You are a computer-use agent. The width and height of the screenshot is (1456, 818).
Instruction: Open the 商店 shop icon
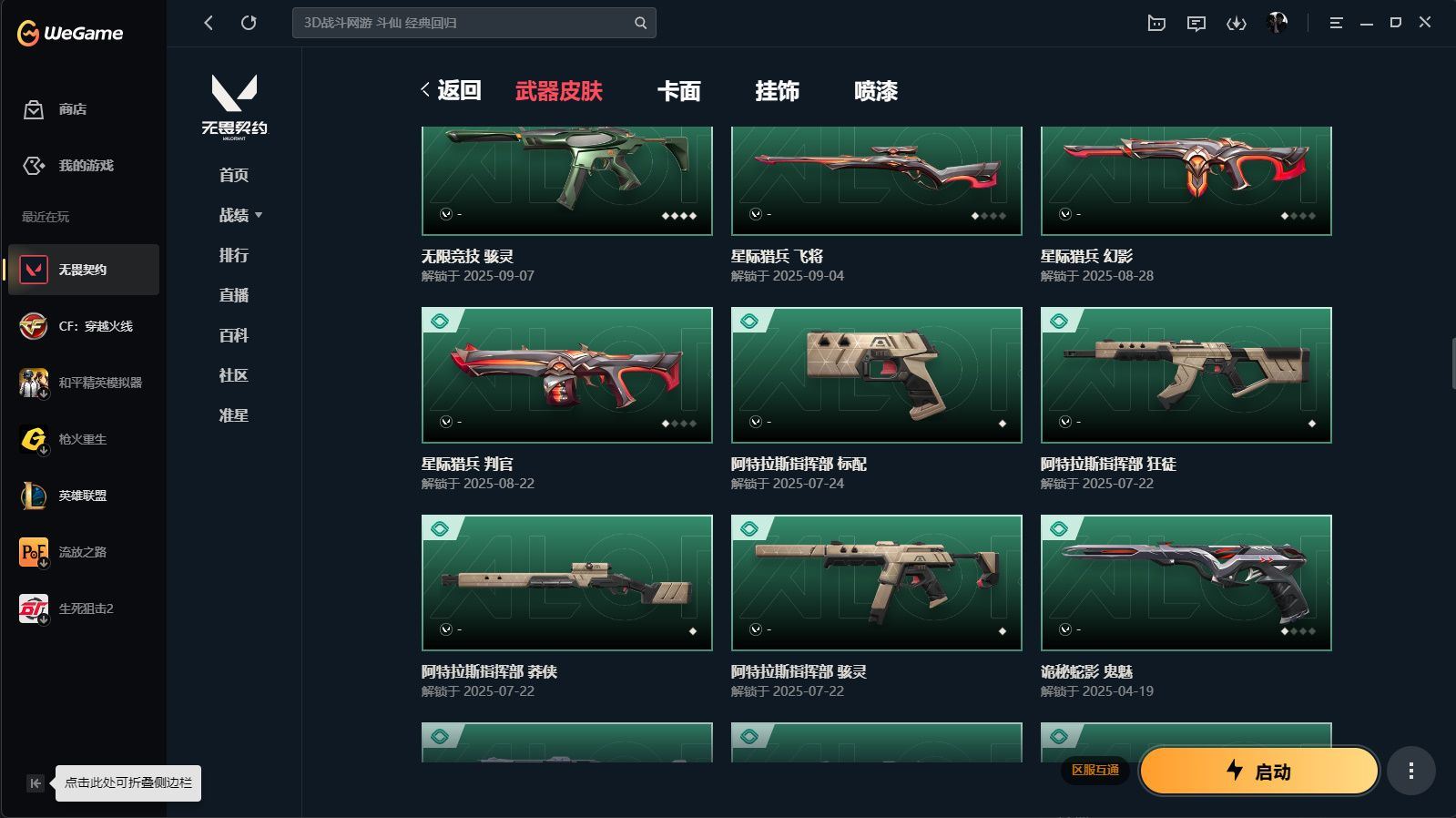click(34, 109)
